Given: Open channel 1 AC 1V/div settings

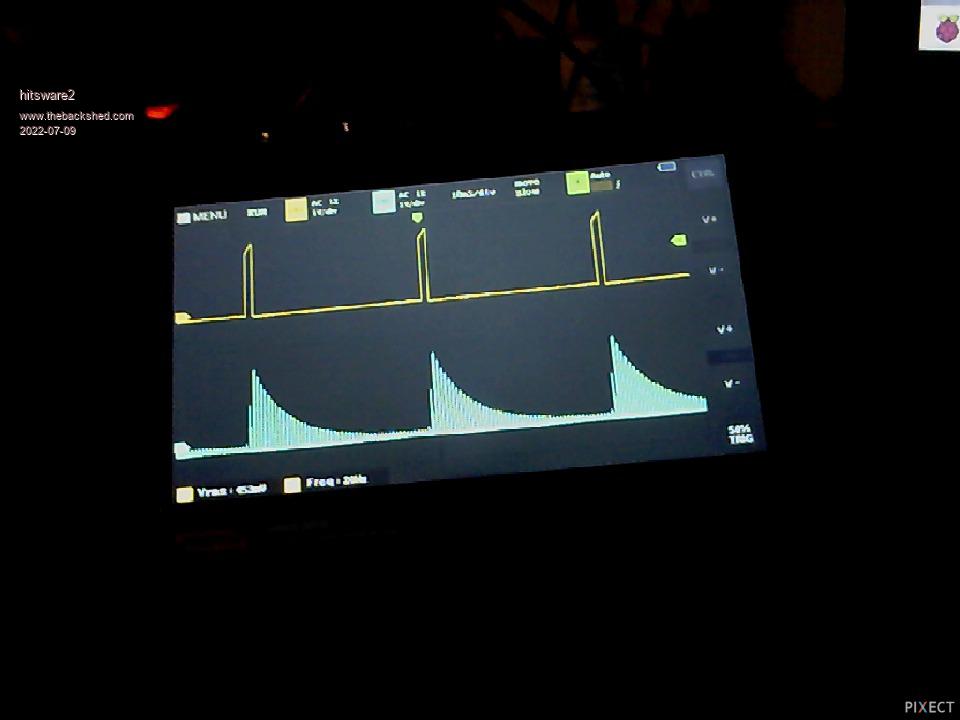Looking at the screenshot, I should (x=325, y=207).
